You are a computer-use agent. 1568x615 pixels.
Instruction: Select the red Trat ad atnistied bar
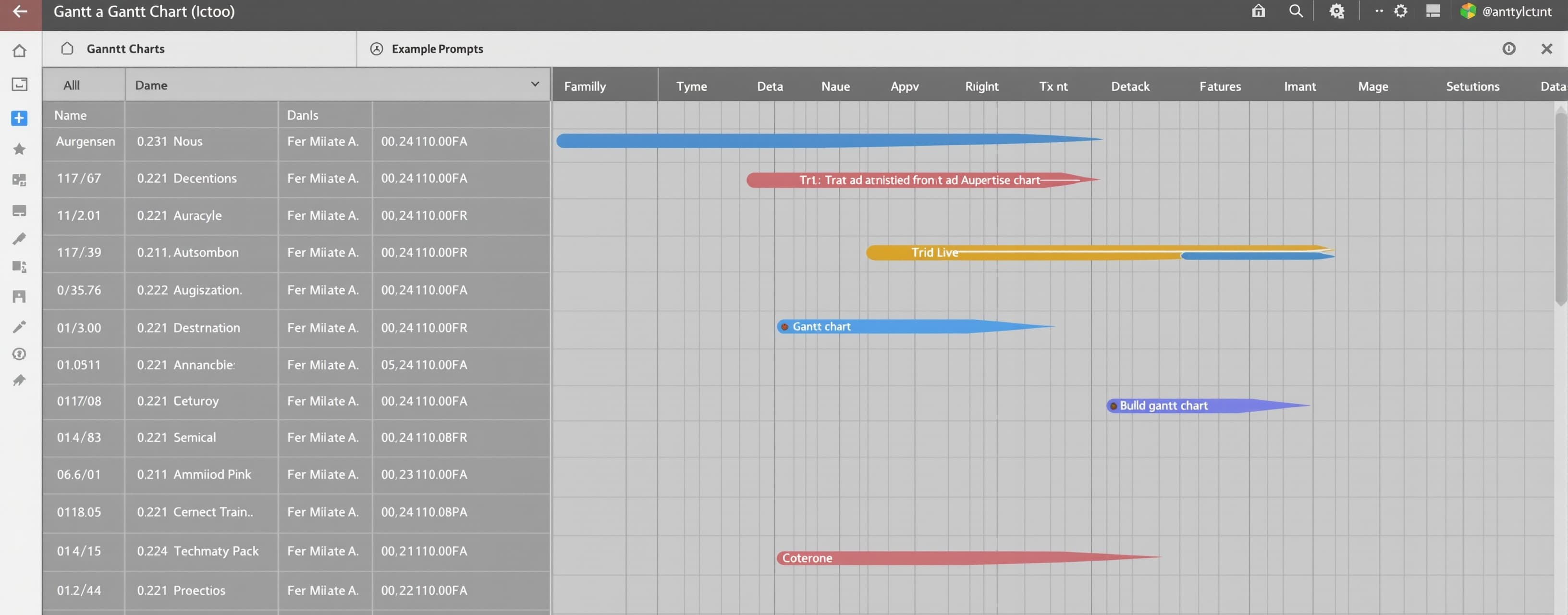(x=922, y=180)
